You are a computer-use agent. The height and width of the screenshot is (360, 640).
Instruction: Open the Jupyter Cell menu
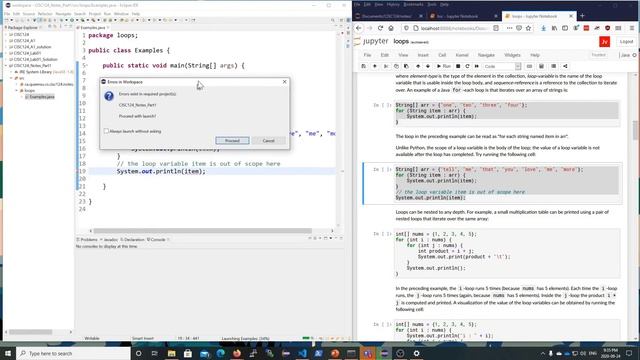coord(442,55)
